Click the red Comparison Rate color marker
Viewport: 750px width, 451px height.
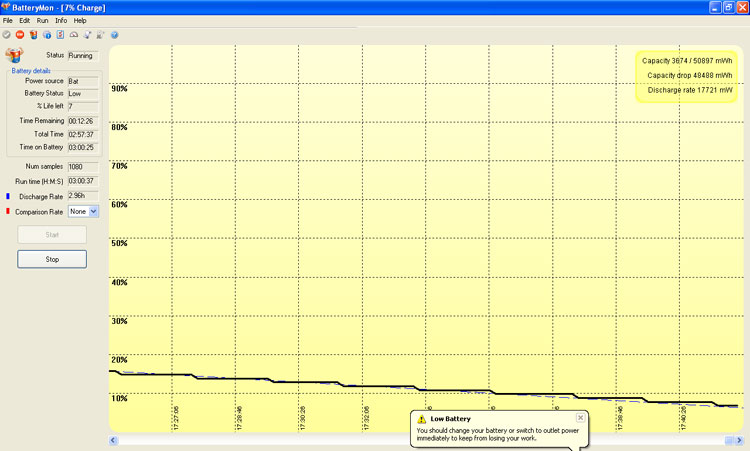point(8,211)
